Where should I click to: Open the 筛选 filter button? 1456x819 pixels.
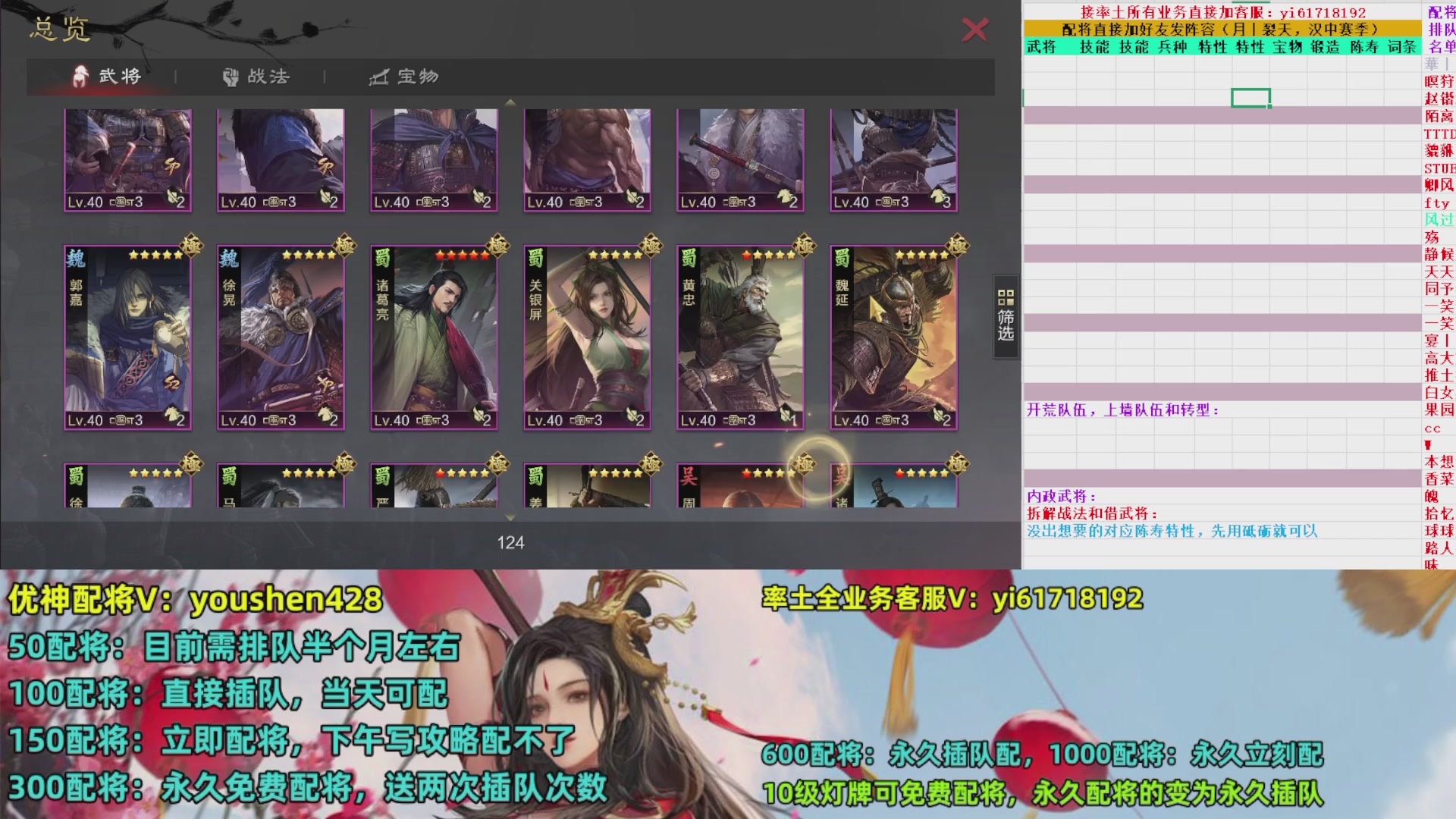click(x=1006, y=315)
